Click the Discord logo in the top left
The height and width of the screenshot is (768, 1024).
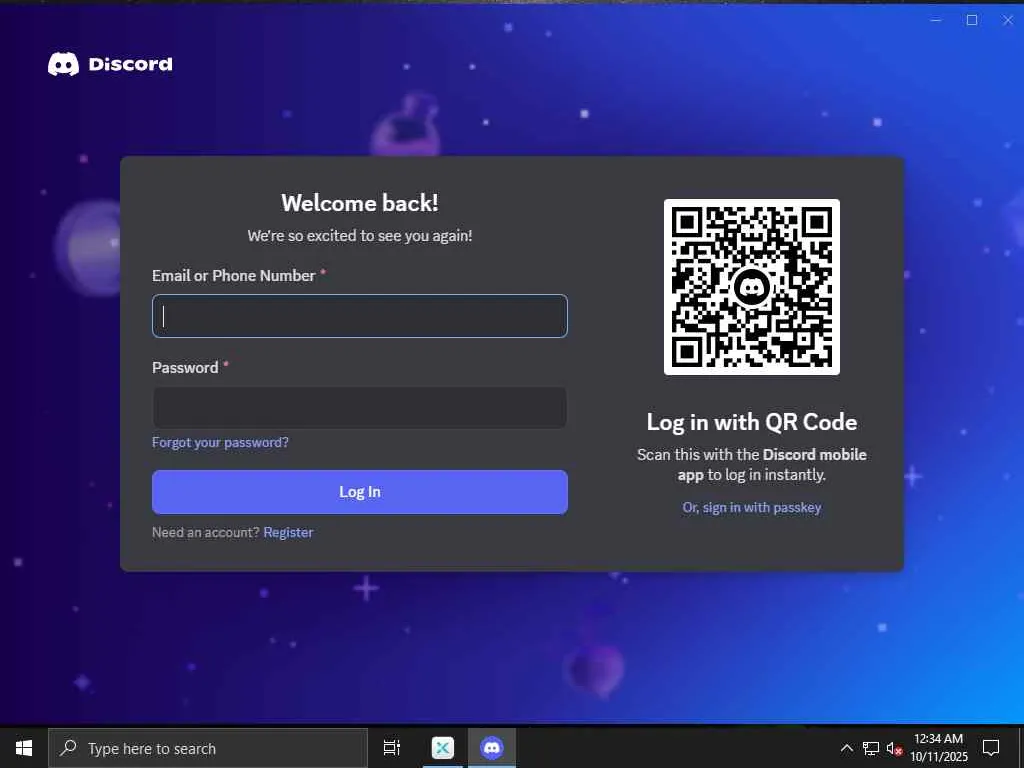[110, 64]
